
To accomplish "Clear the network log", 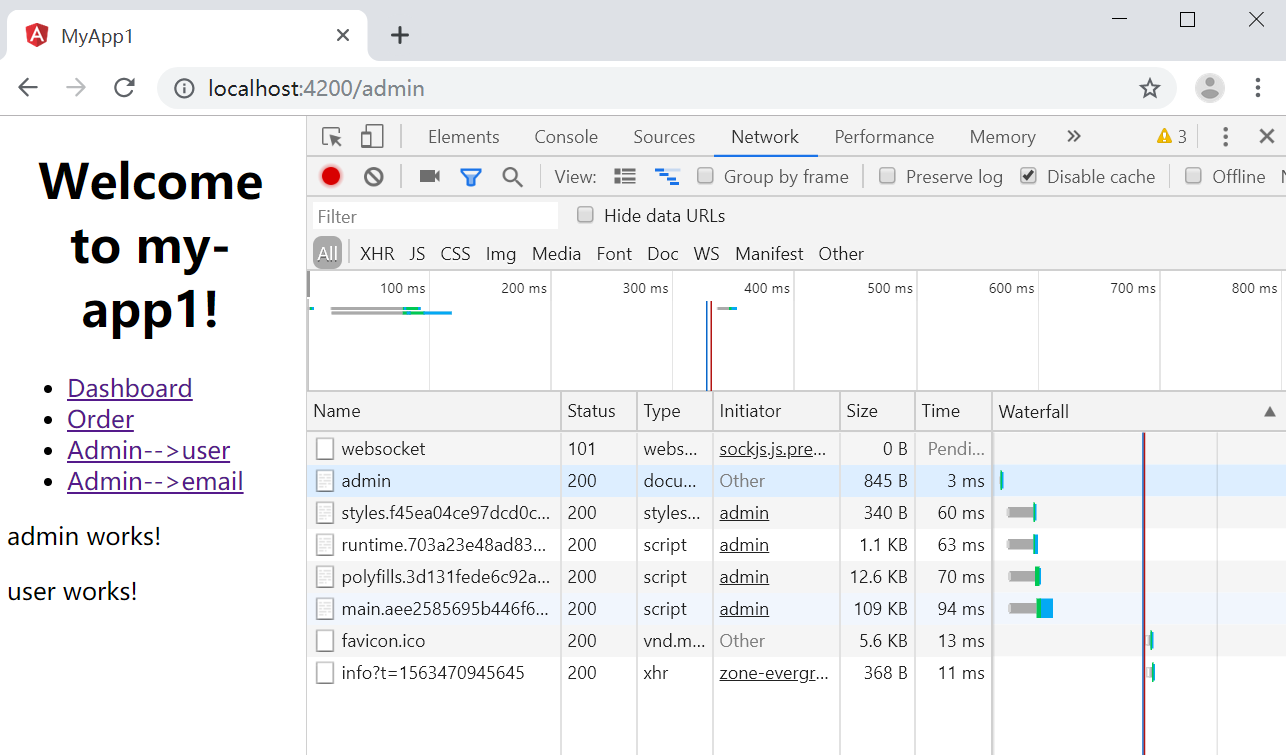I will click(x=374, y=177).
